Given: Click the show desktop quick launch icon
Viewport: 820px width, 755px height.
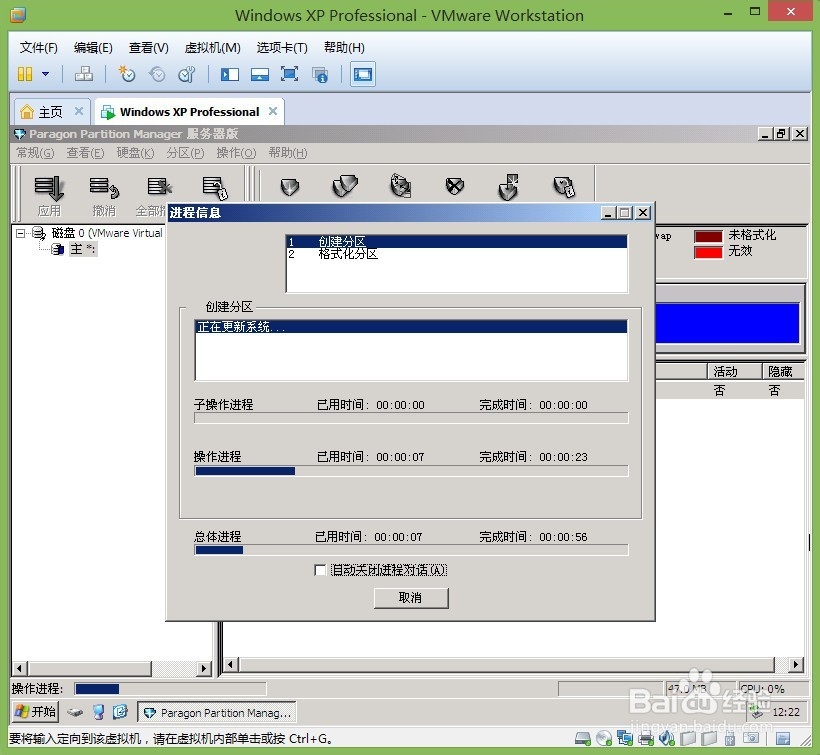Looking at the screenshot, I should [121, 712].
